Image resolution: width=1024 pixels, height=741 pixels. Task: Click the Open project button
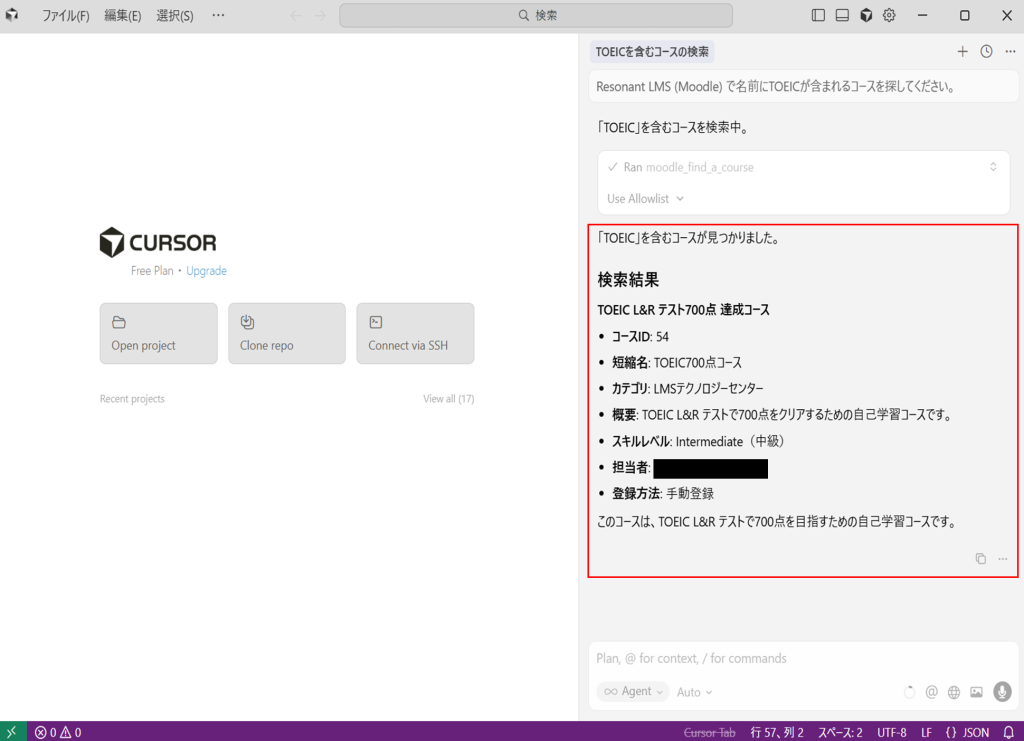point(158,334)
